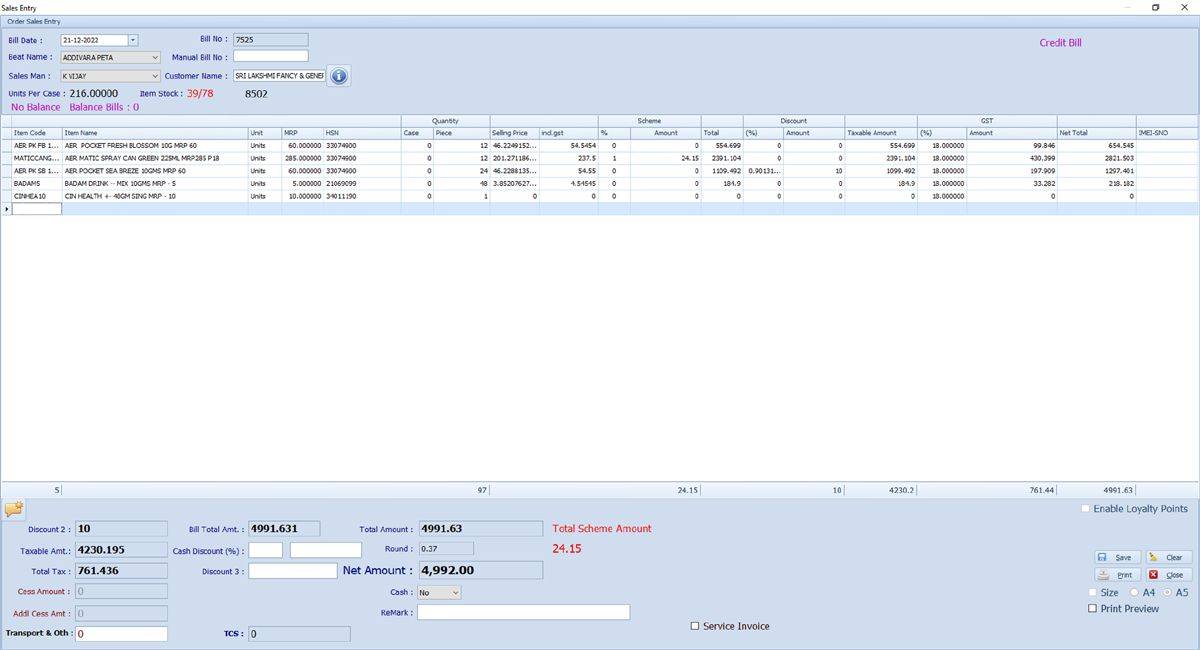Expand the Cash Yes/No dropdown
Viewport: 1200px width, 650px height.
(455, 593)
